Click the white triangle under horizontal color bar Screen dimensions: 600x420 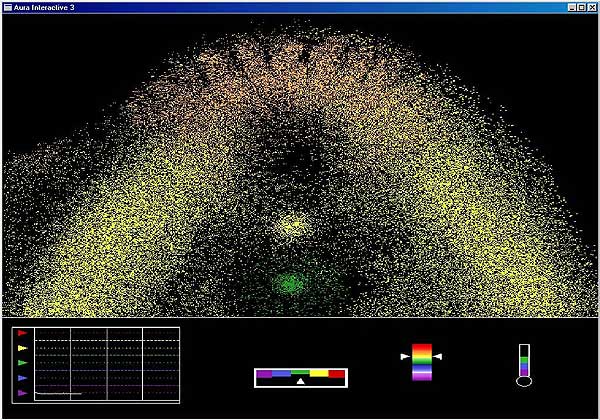click(300, 381)
